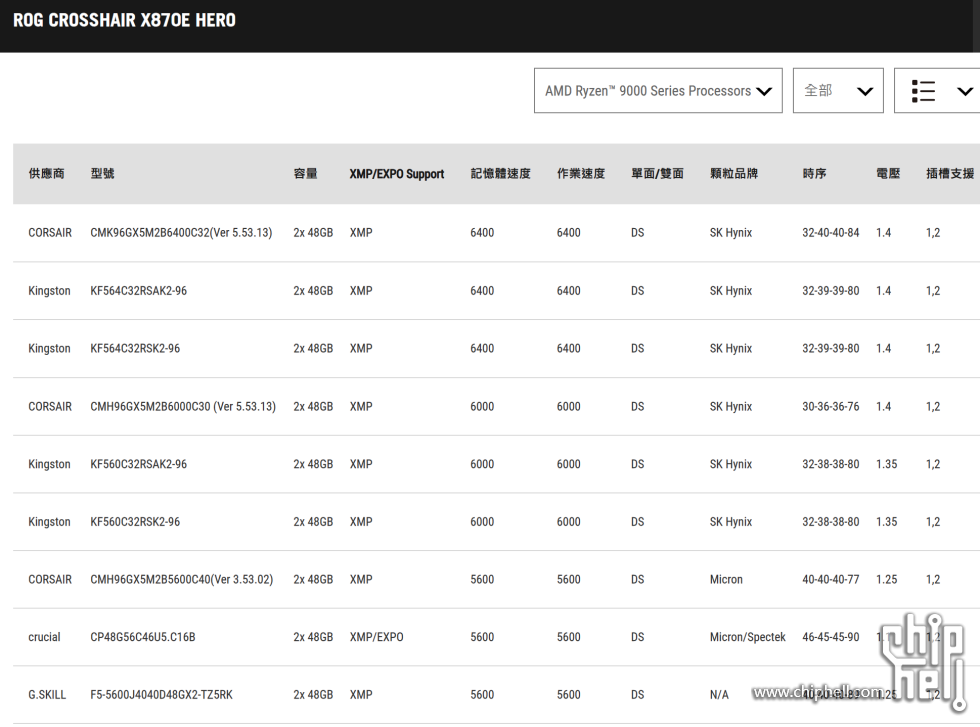Click the XMP/EXPO cell in the crucial row
Image resolution: width=980 pixels, height=727 pixels.
(376, 637)
